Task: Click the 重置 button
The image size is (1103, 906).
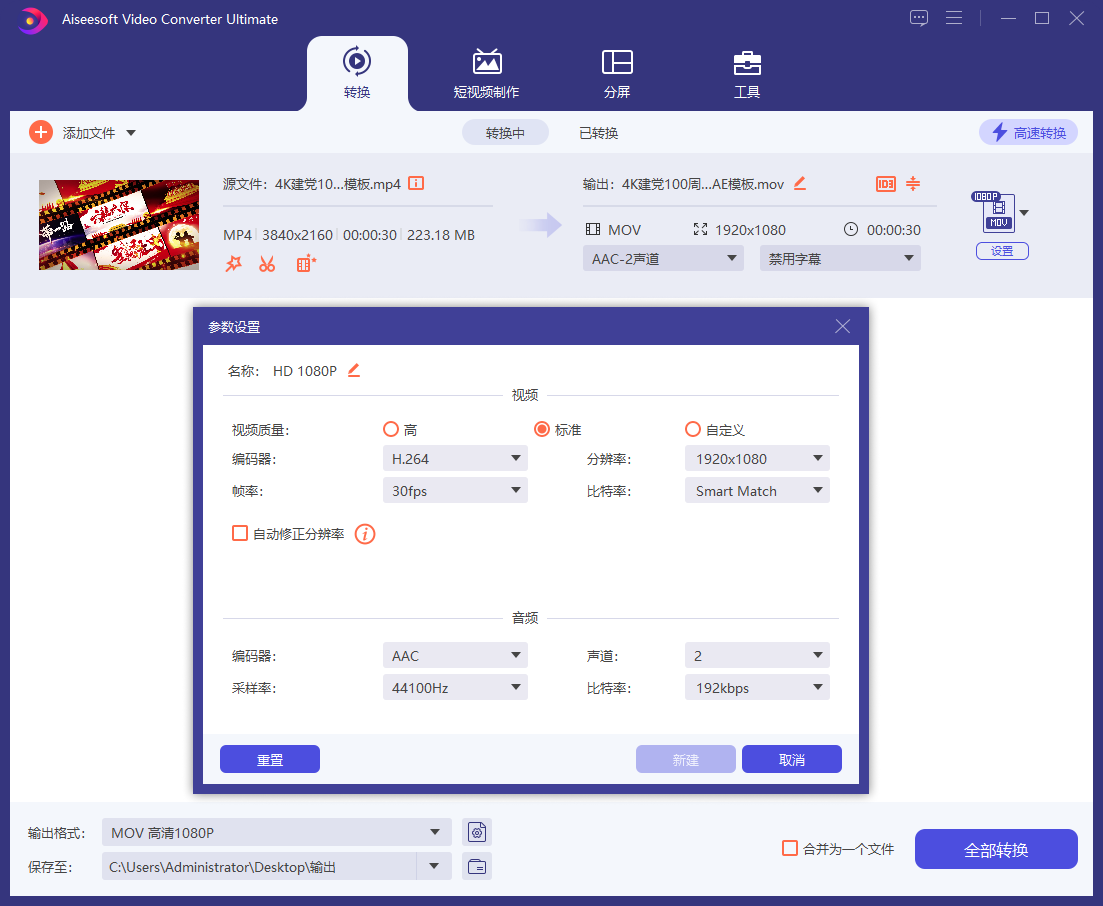Action: coord(270,759)
